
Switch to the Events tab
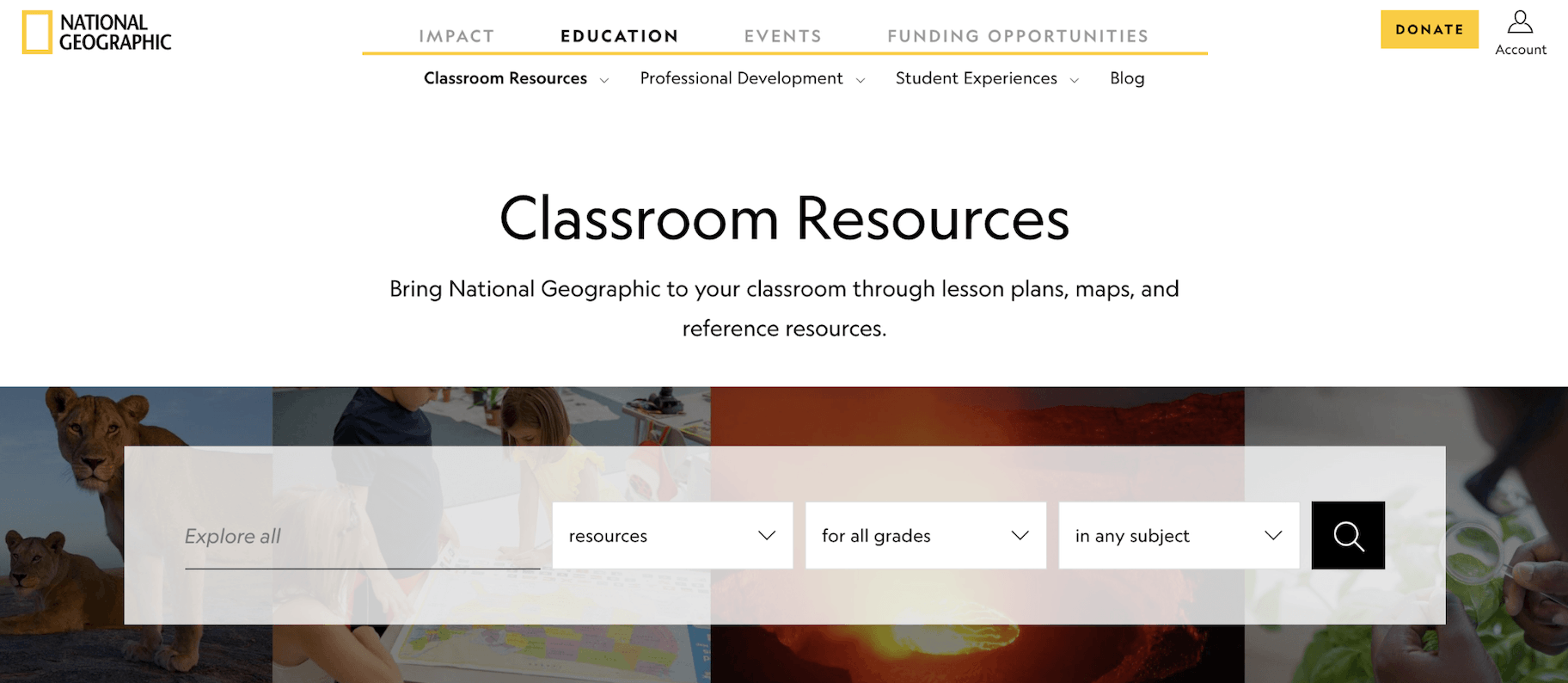click(x=782, y=36)
